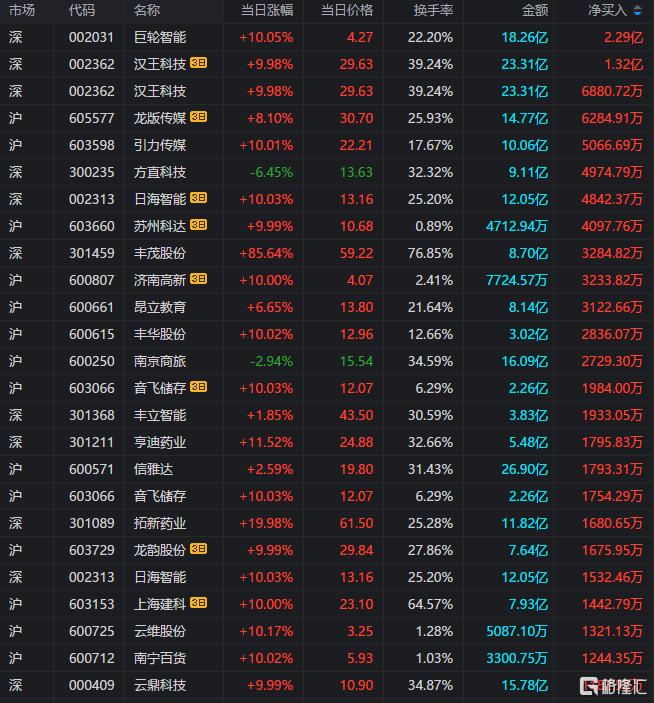Click the 26.90亿 amount value
Screen dimensions: 654x703
pos(524,469)
